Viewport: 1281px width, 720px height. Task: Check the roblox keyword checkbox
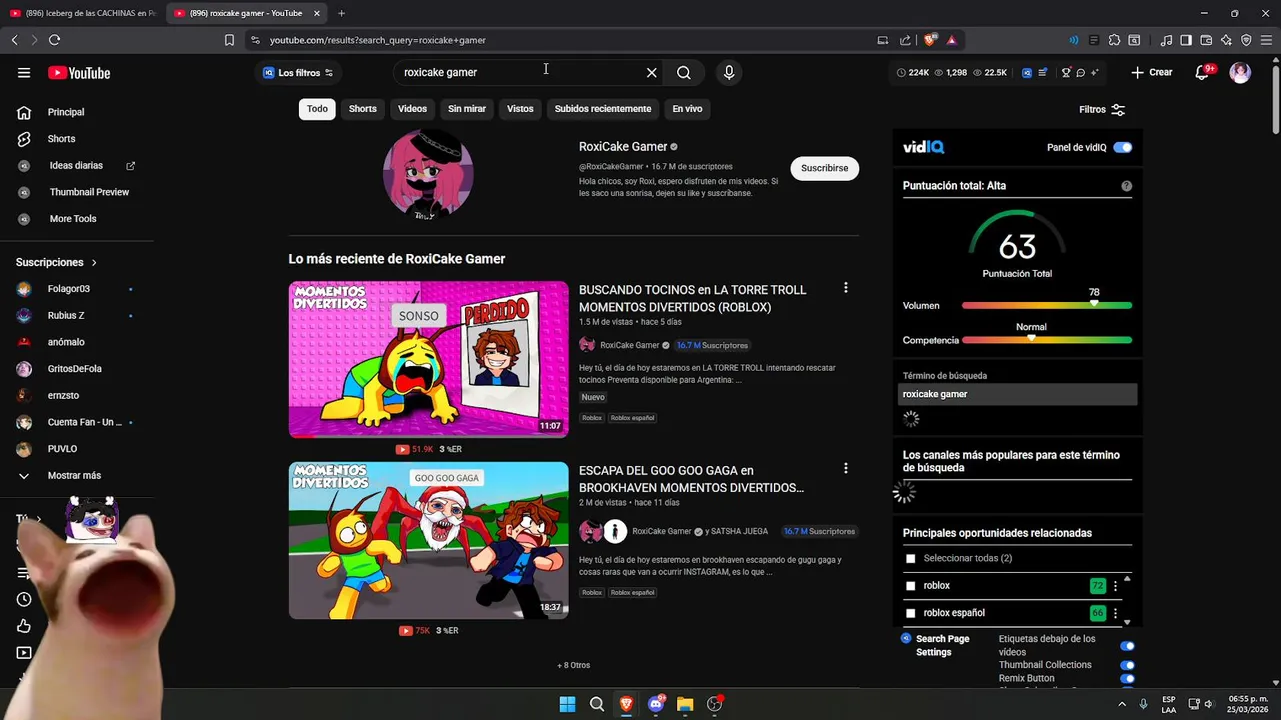910,586
